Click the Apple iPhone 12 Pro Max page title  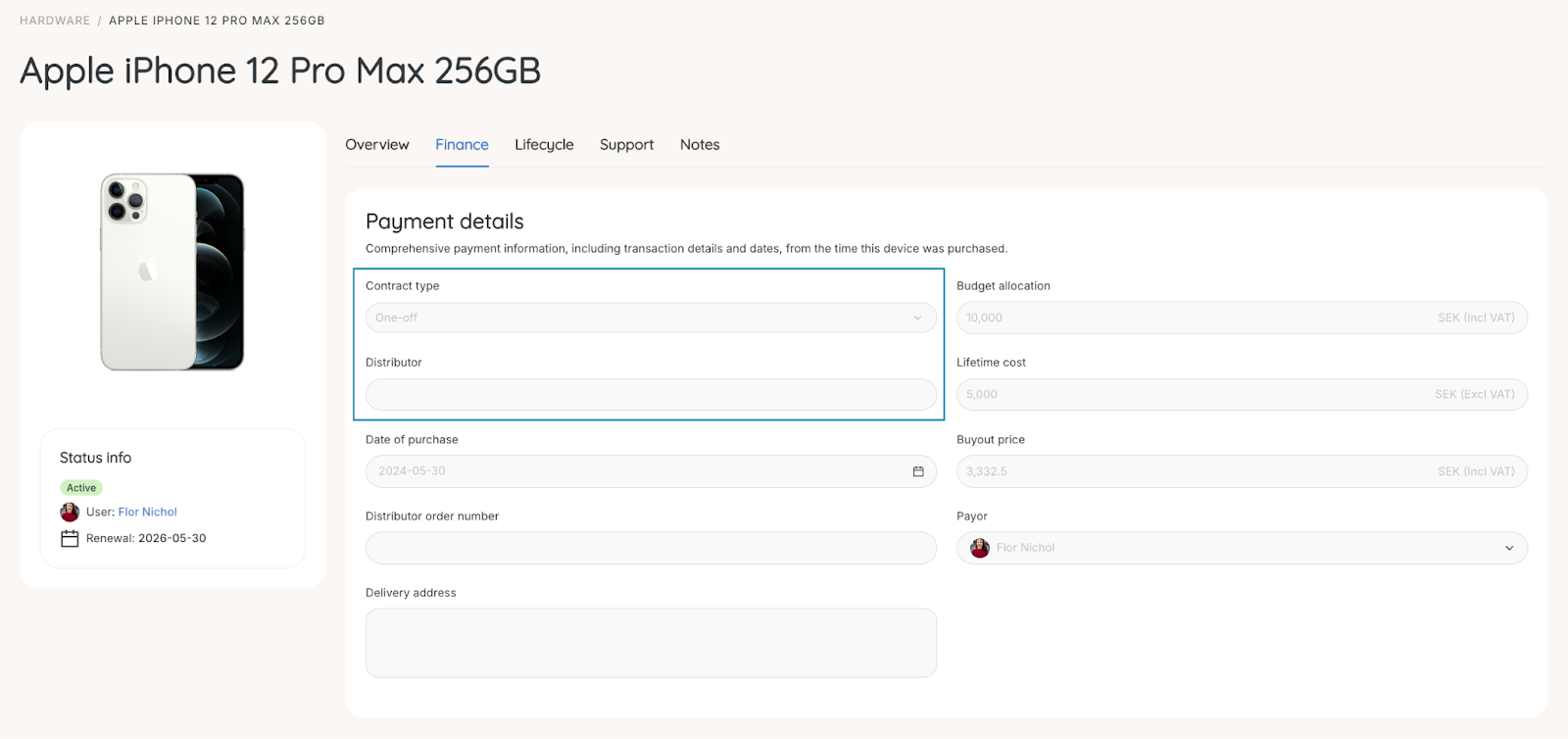[x=280, y=71]
